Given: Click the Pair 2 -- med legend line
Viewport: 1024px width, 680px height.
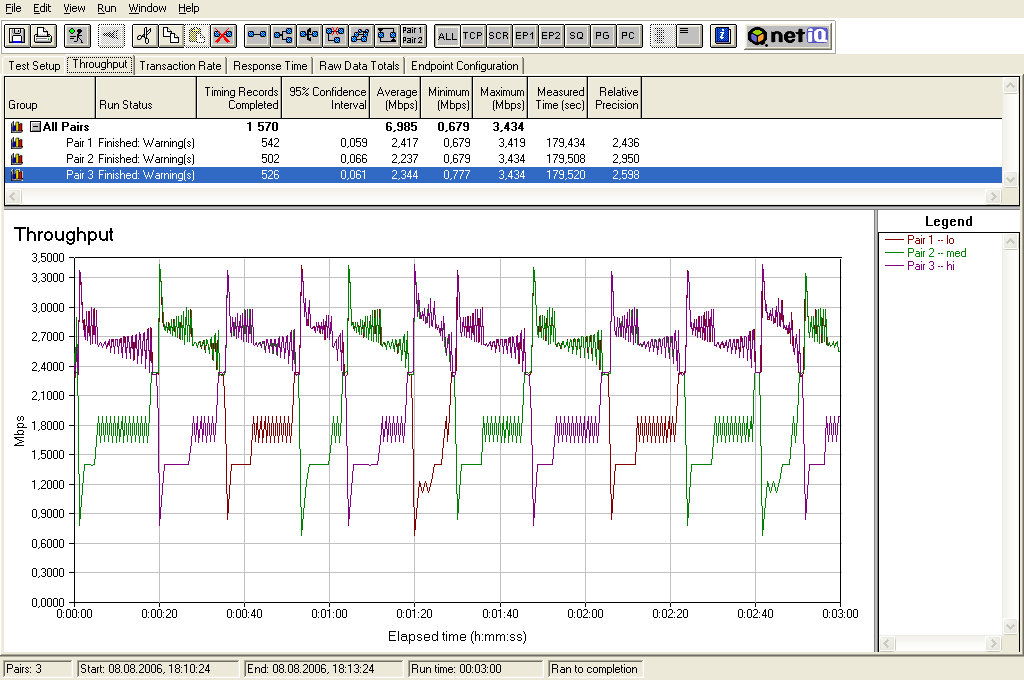Looking at the screenshot, I should pos(936,253).
